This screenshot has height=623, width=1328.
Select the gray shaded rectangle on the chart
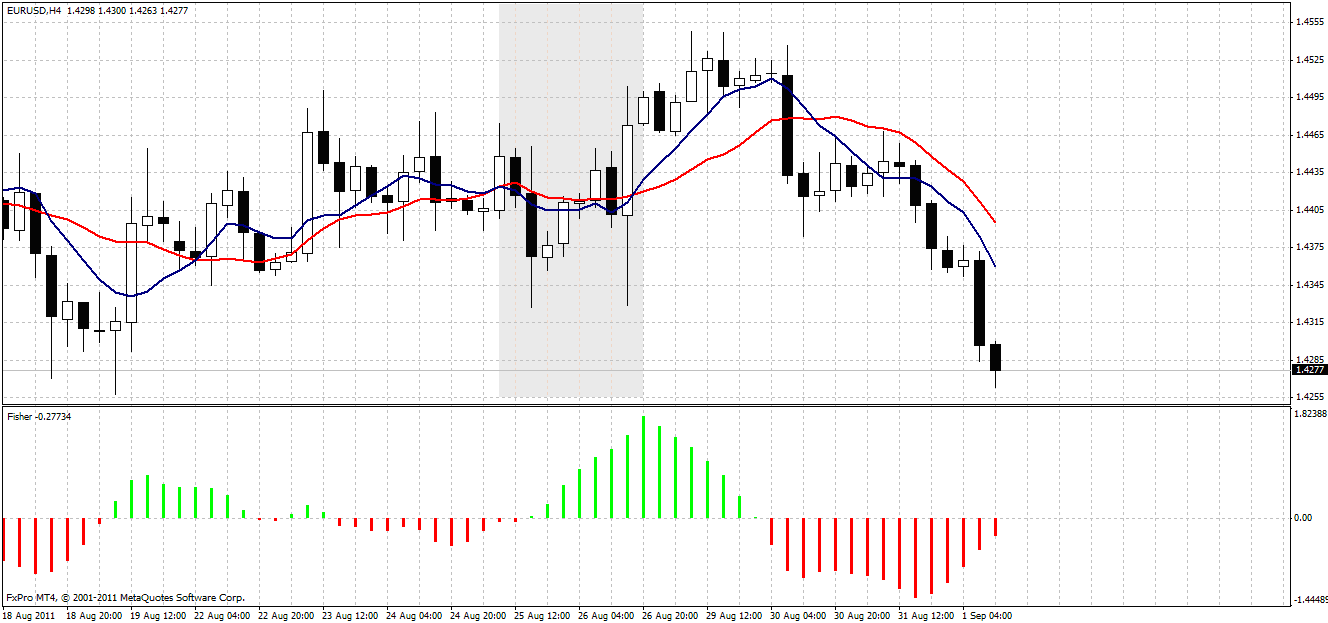pos(571,200)
